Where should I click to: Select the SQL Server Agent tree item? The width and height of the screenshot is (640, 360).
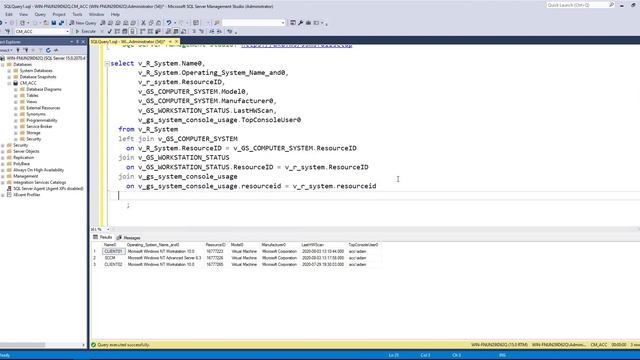pos(48,189)
